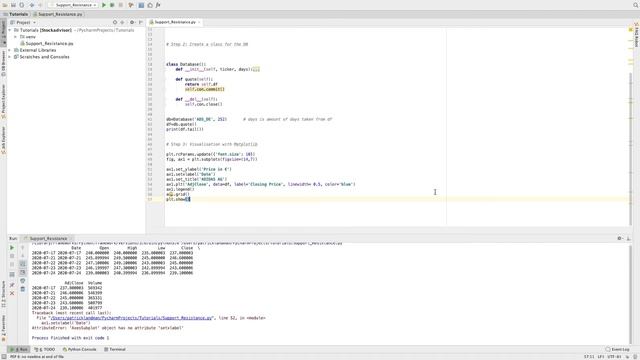Open the Terminal tab

click(115, 349)
